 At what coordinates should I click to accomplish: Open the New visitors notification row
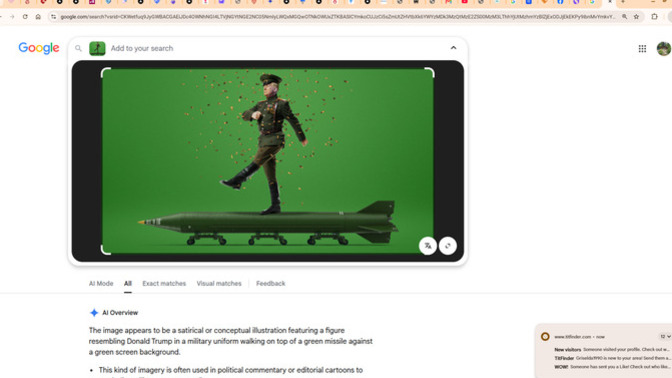[612, 350]
